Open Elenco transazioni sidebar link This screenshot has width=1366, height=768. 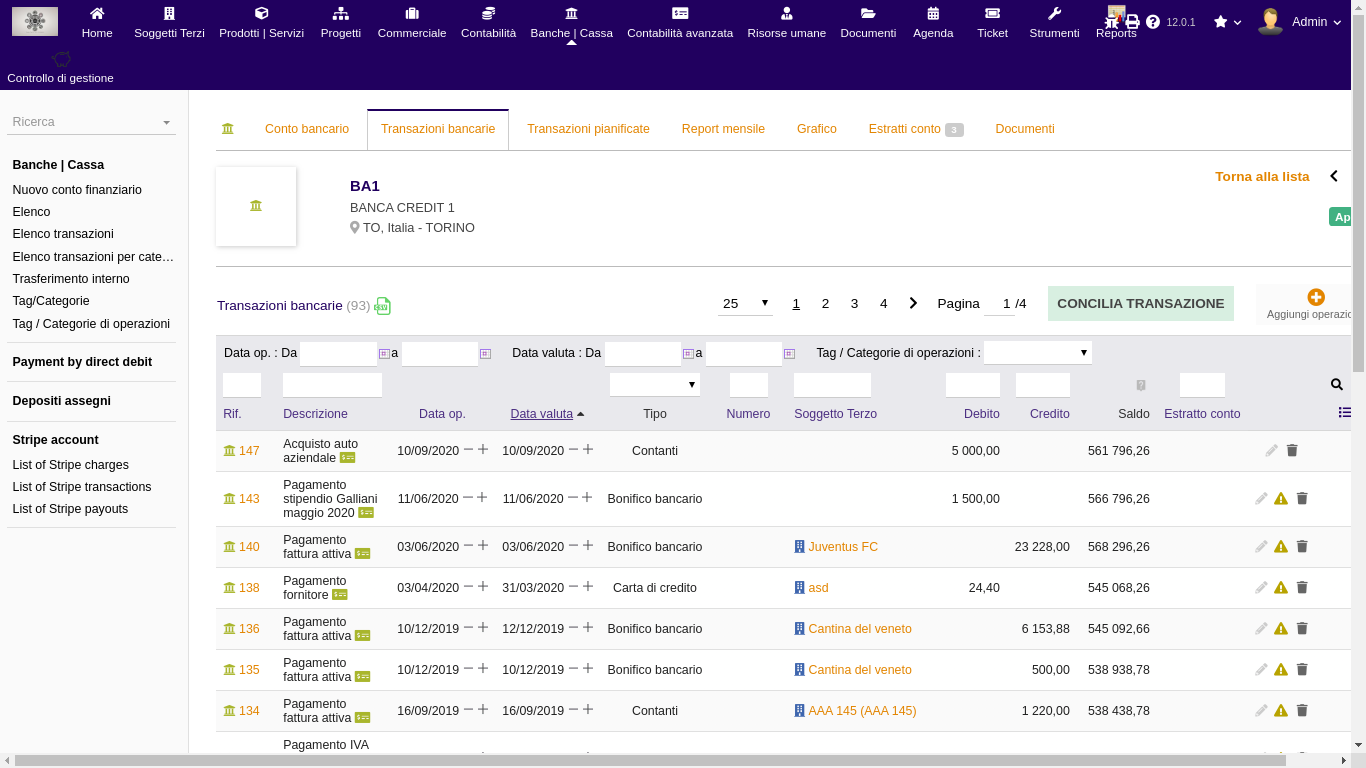63,234
